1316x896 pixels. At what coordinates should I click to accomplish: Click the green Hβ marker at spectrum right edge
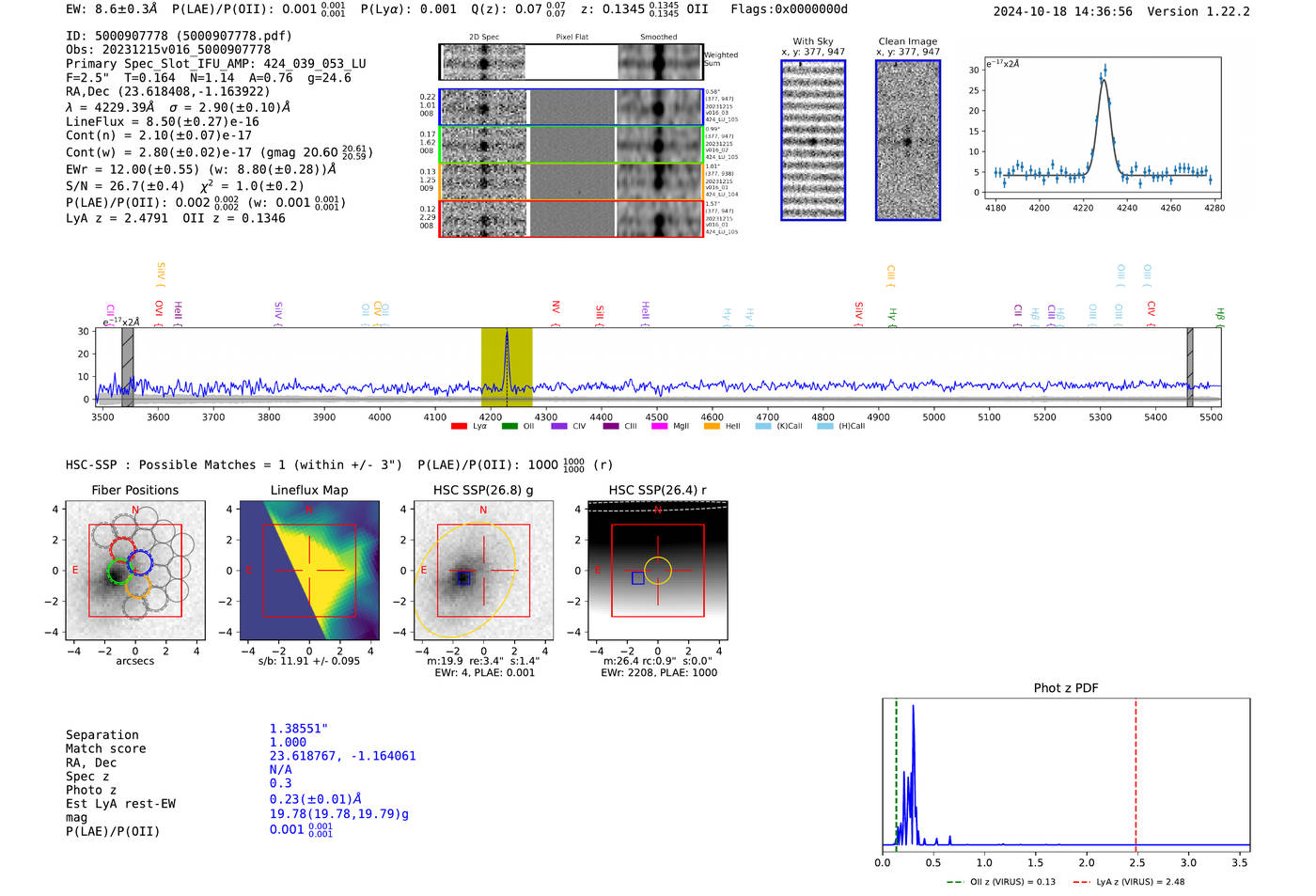coord(1220,316)
